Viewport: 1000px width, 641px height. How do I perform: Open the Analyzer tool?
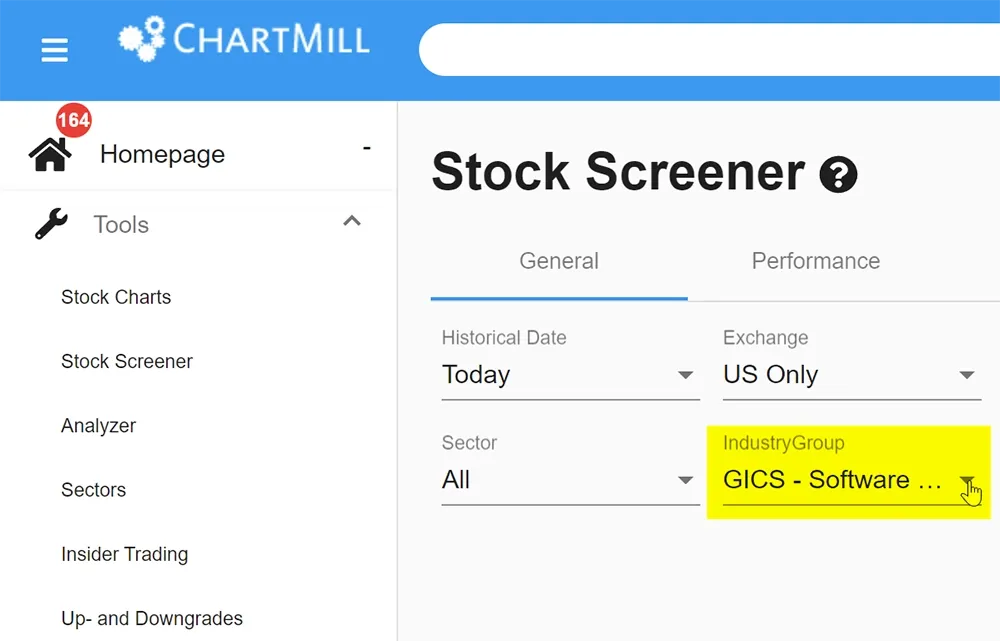pyautogui.click(x=98, y=426)
